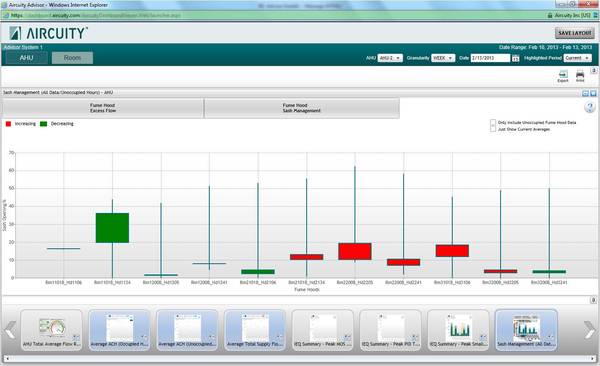
Task: Open IEQ Summary - Peak PID thumbnail
Action: click(390, 330)
